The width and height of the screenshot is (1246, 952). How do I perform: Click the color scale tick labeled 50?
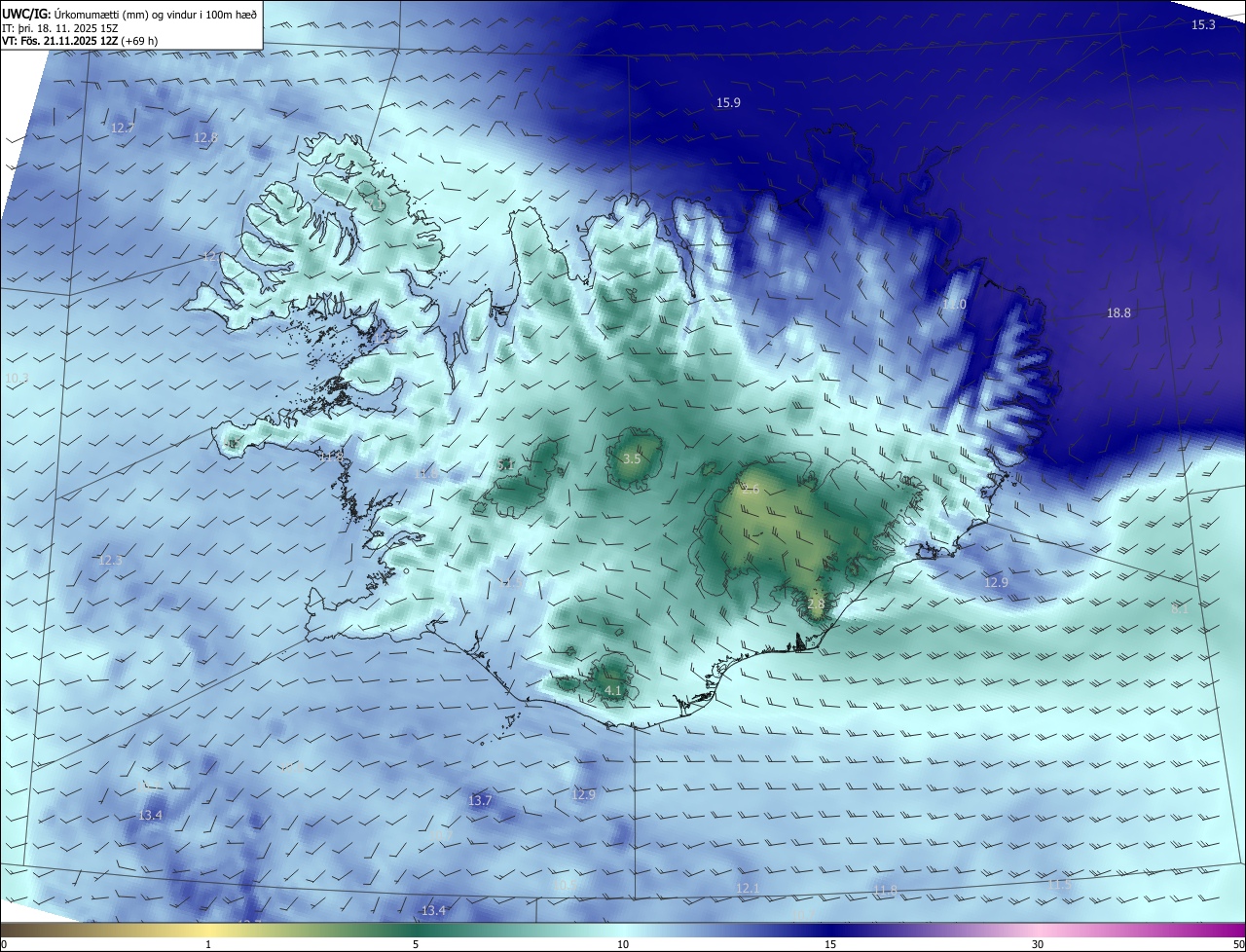[x=1238, y=945]
